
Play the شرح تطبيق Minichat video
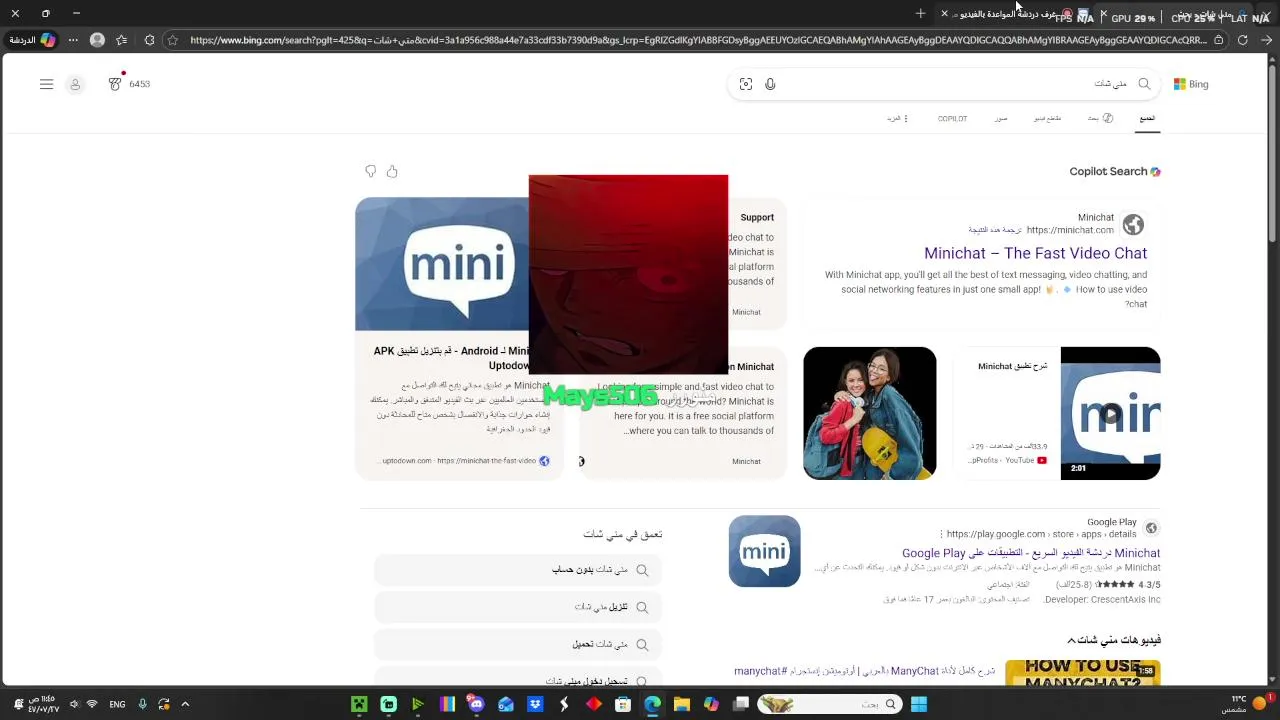pyautogui.click(x=1110, y=413)
